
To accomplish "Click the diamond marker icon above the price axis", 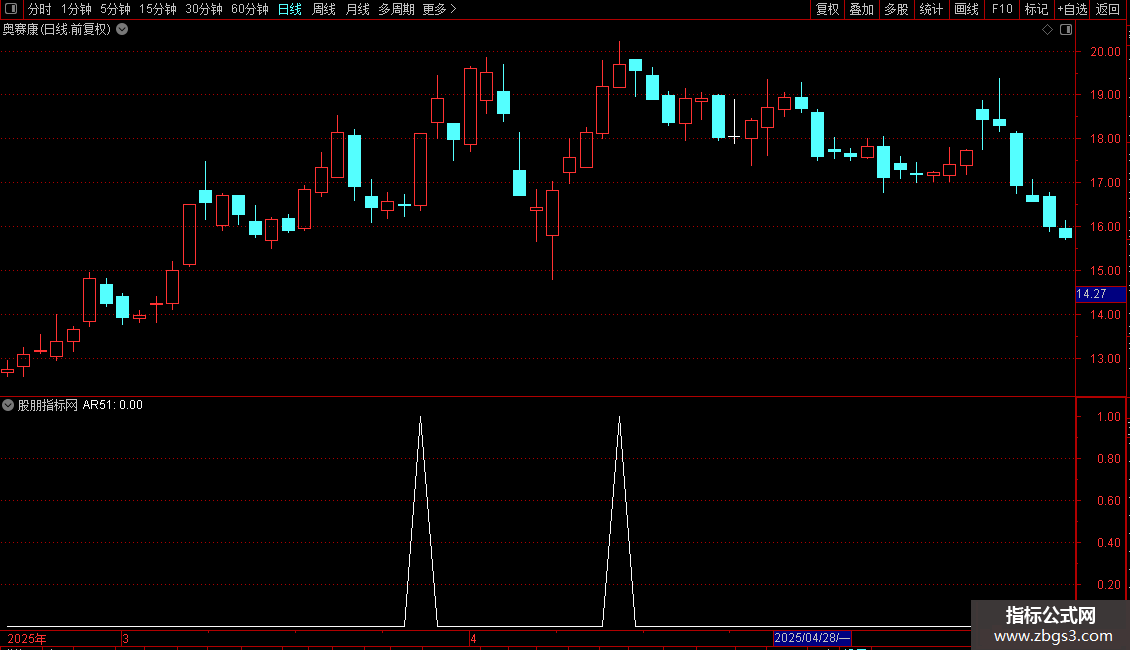I will (1048, 30).
